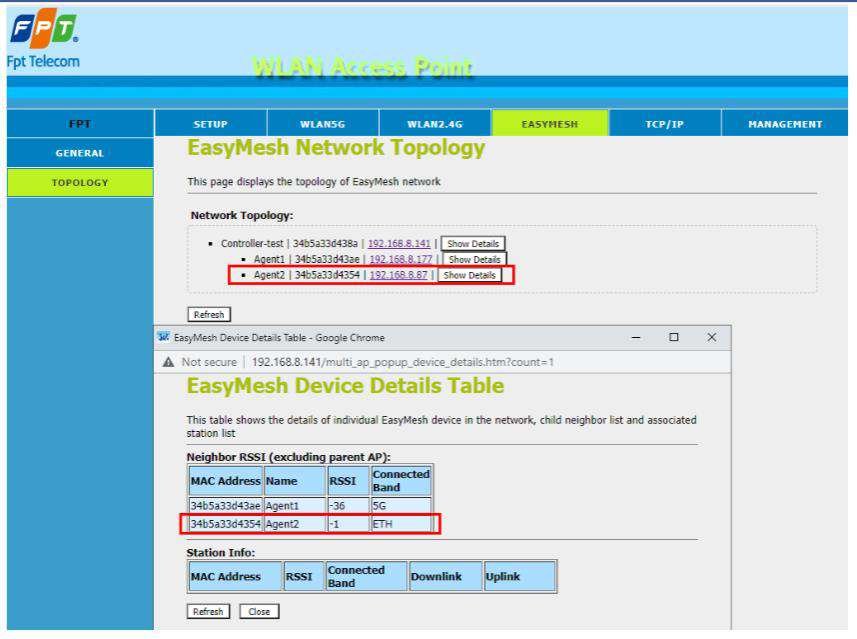Image resolution: width=857 pixels, height=639 pixels.
Task: Select the EASYMESH tab
Action: 550,124
